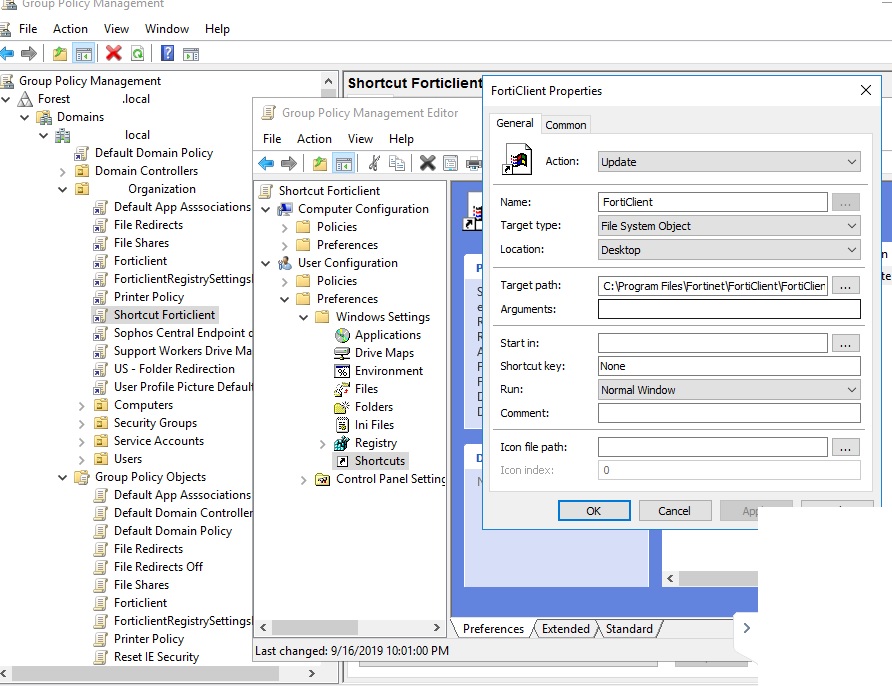This screenshot has width=892, height=686.
Task: Switch to Common tab in FortiClient Properties
Action: coord(565,125)
